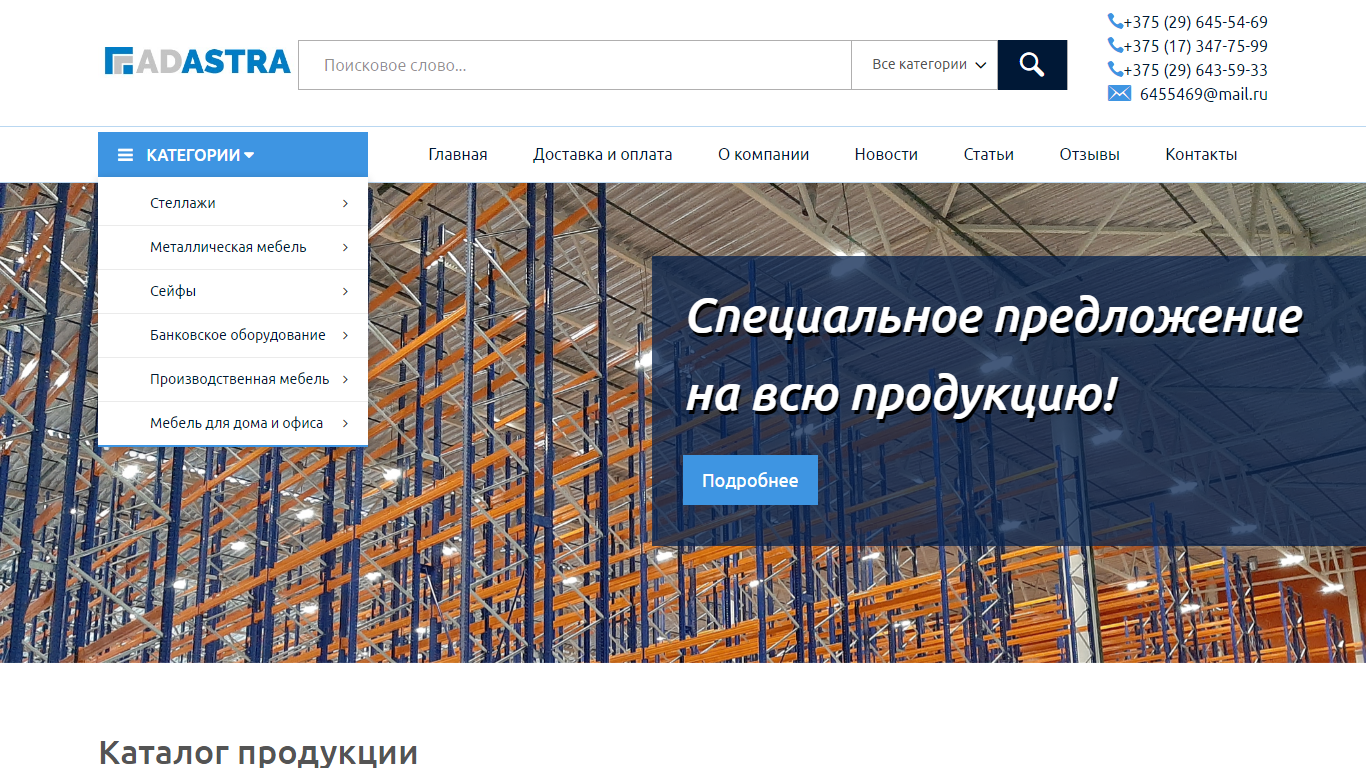Open the Контакты page
Screen dimensions: 1366x768
1201,154
